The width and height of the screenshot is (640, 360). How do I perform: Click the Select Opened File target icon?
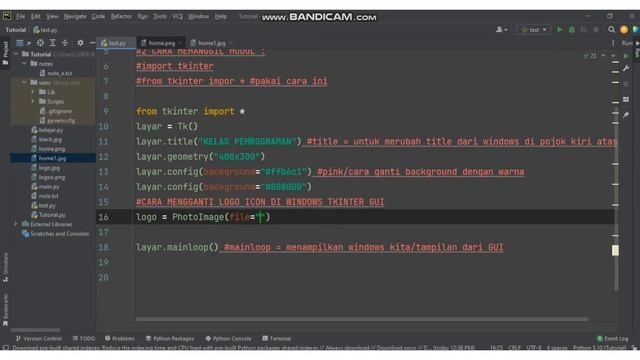tap(40, 42)
